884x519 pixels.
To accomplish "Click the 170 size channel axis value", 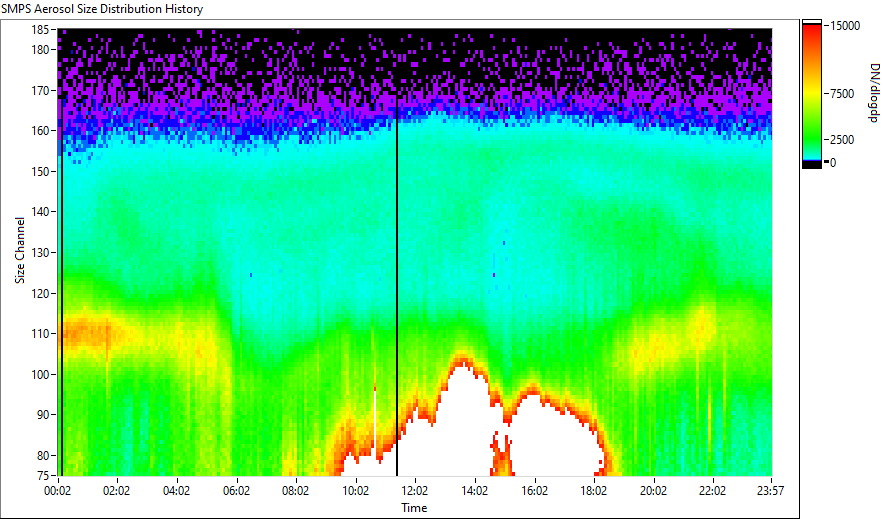I will click(x=41, y=90).
